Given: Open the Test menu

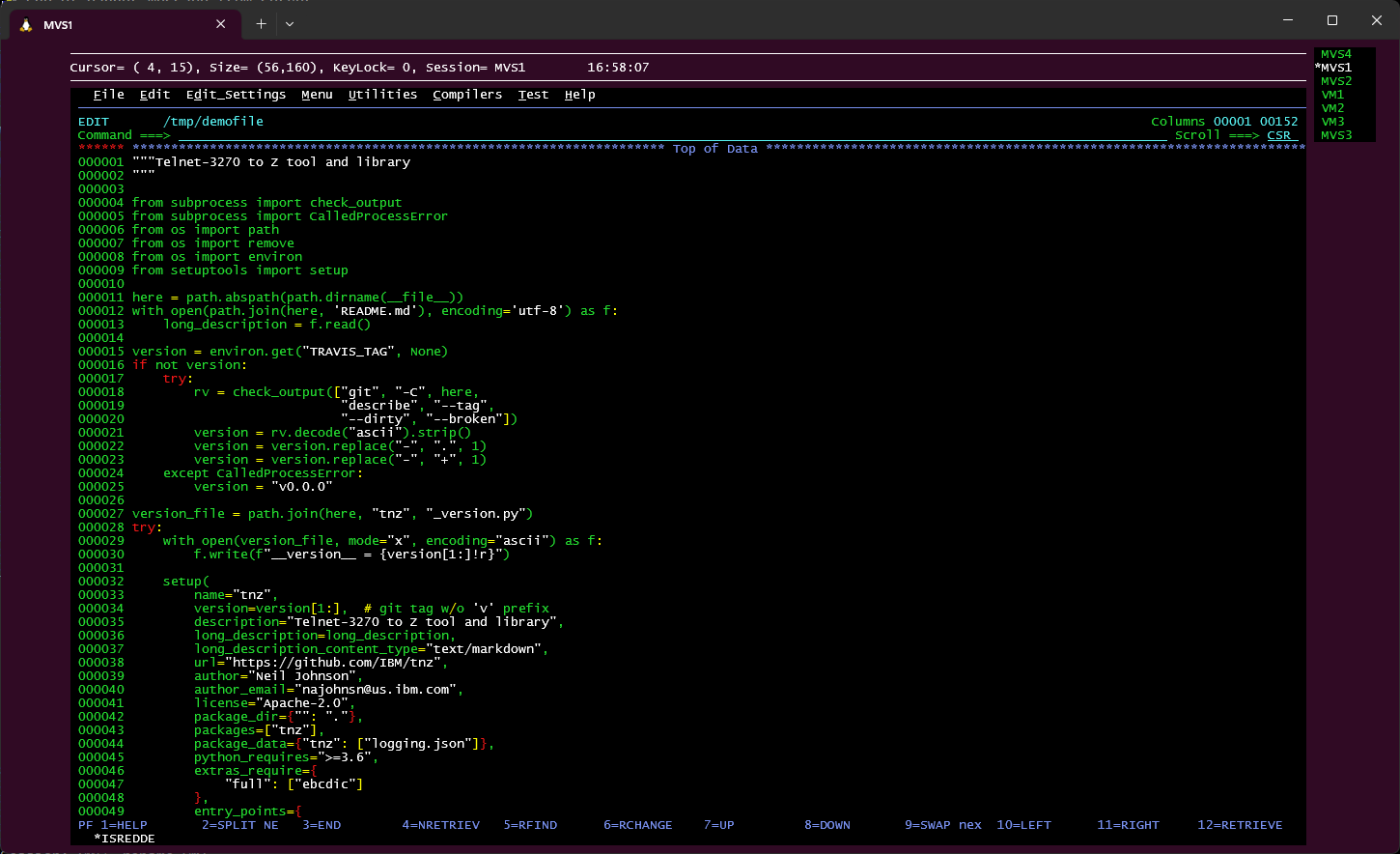Looking at the screenshot, I should point(532,95).
